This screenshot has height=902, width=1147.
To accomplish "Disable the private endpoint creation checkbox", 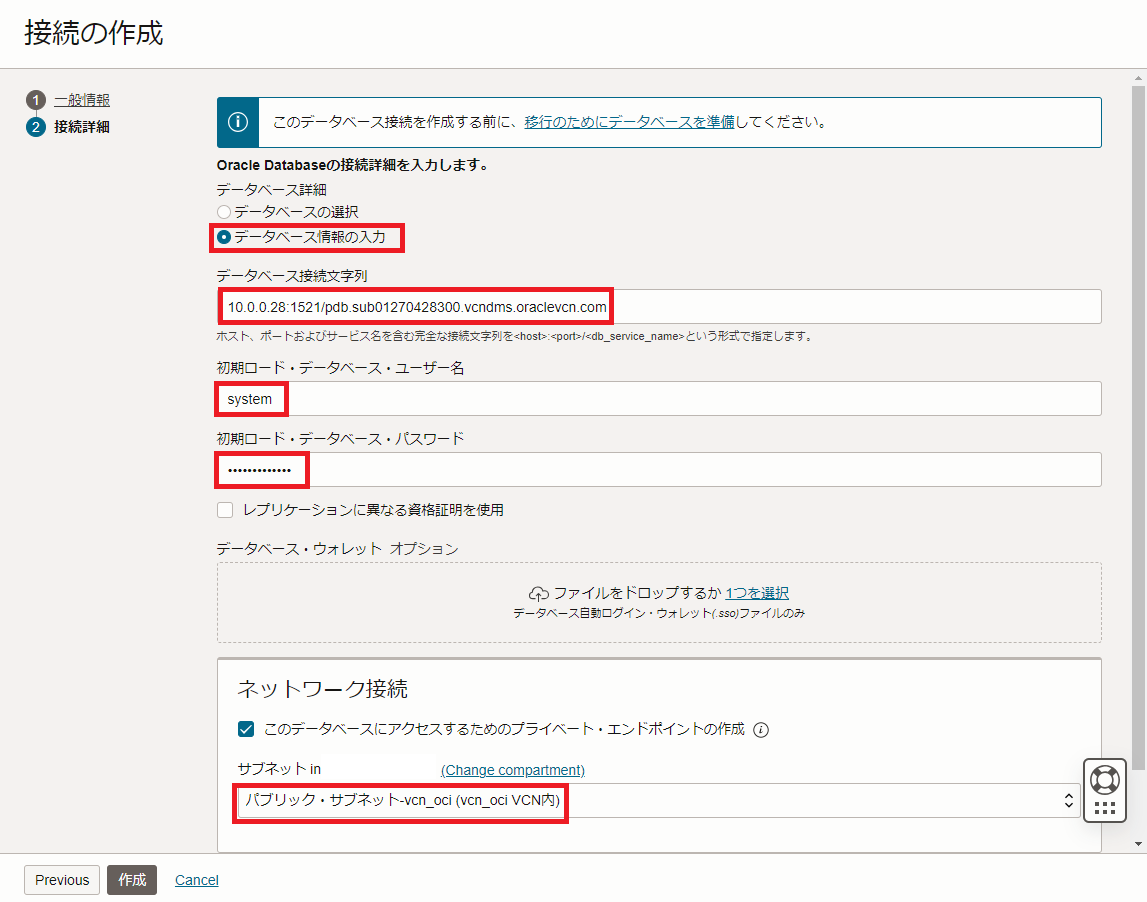I will click(245, 730).
